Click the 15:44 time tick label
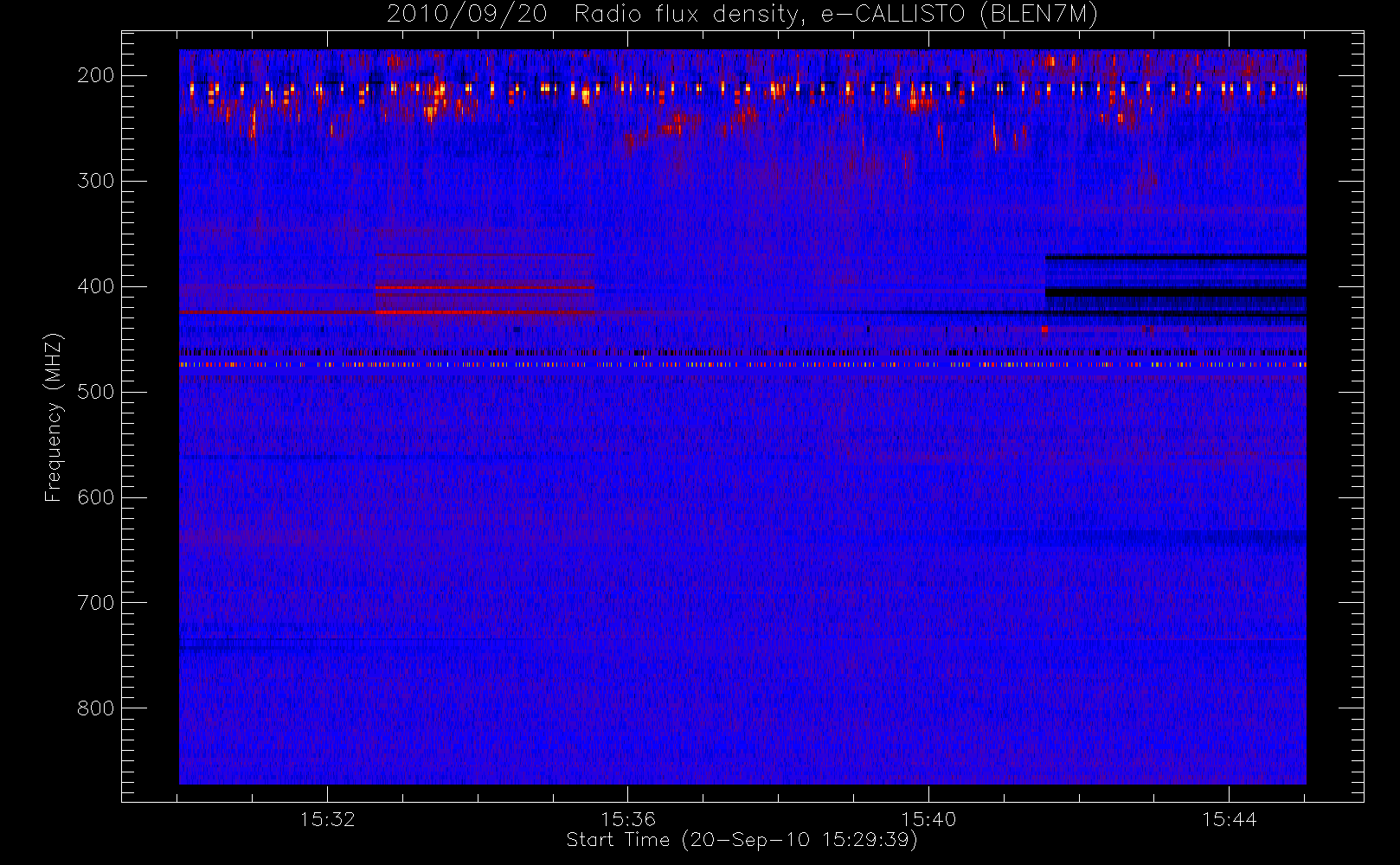The width and height of the screenshot is (1400, 865). pos(1229,819)
